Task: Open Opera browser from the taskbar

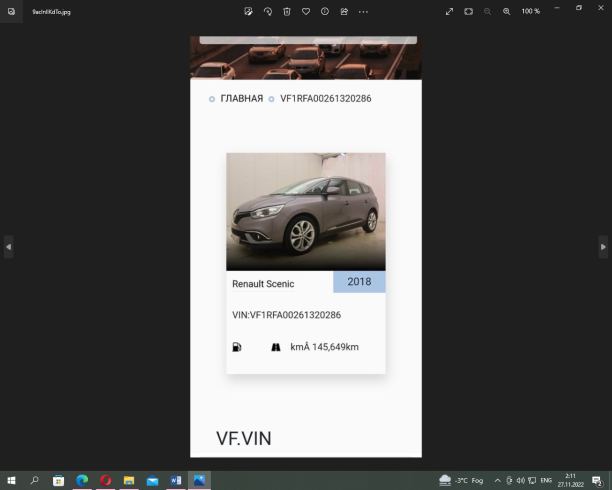Action: [105, 480]
